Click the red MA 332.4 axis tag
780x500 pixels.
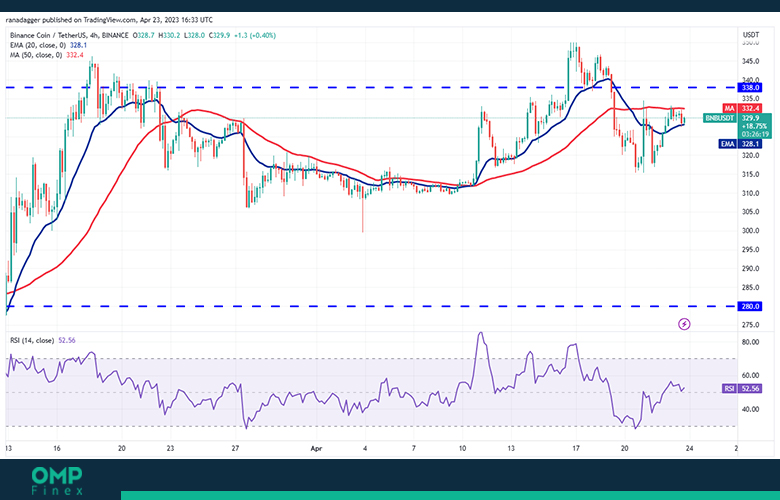pyautogui.click(x=741, y=108)
